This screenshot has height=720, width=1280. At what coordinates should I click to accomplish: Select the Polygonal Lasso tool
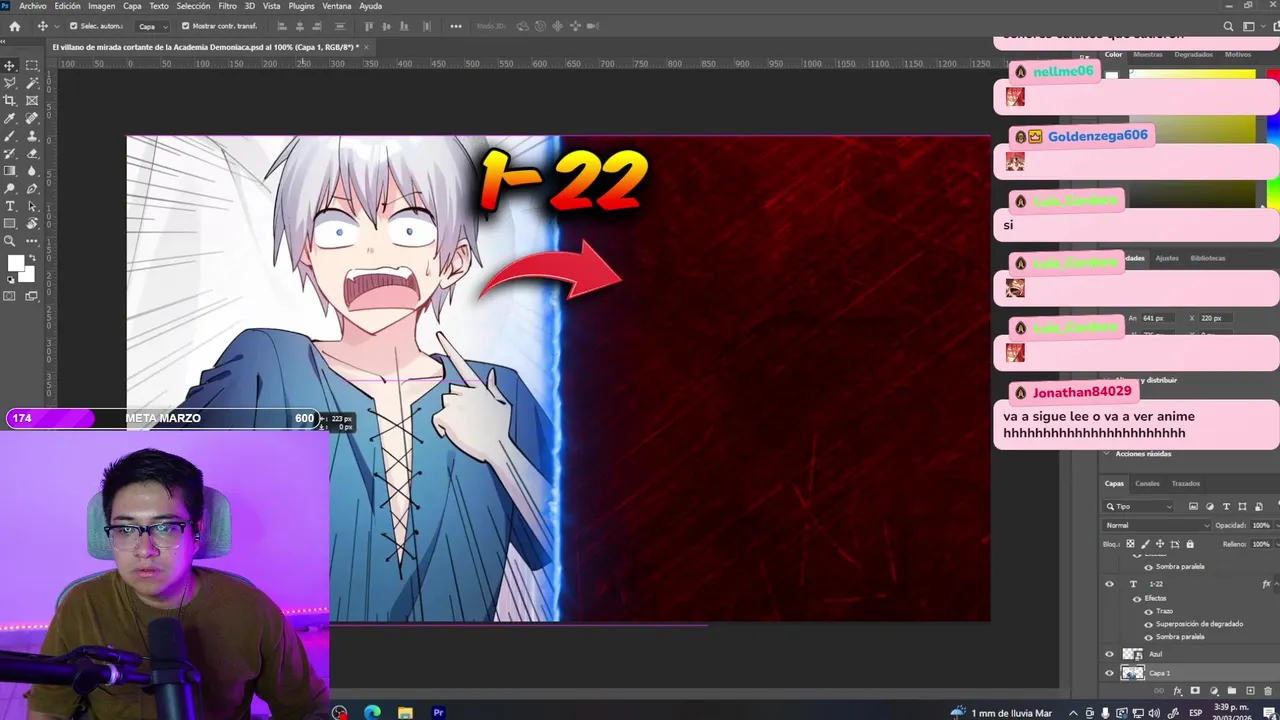(x=10, y=83)
